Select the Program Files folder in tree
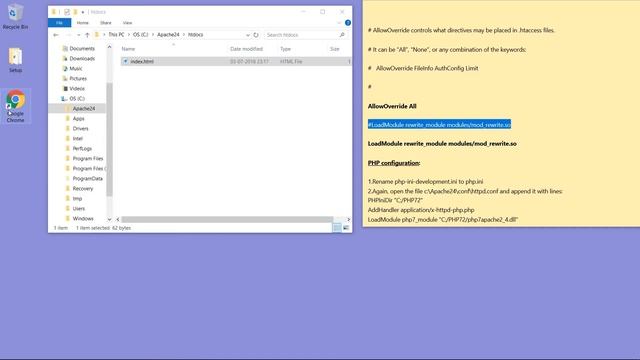The image size is (640, 360). tap(88, 158)
